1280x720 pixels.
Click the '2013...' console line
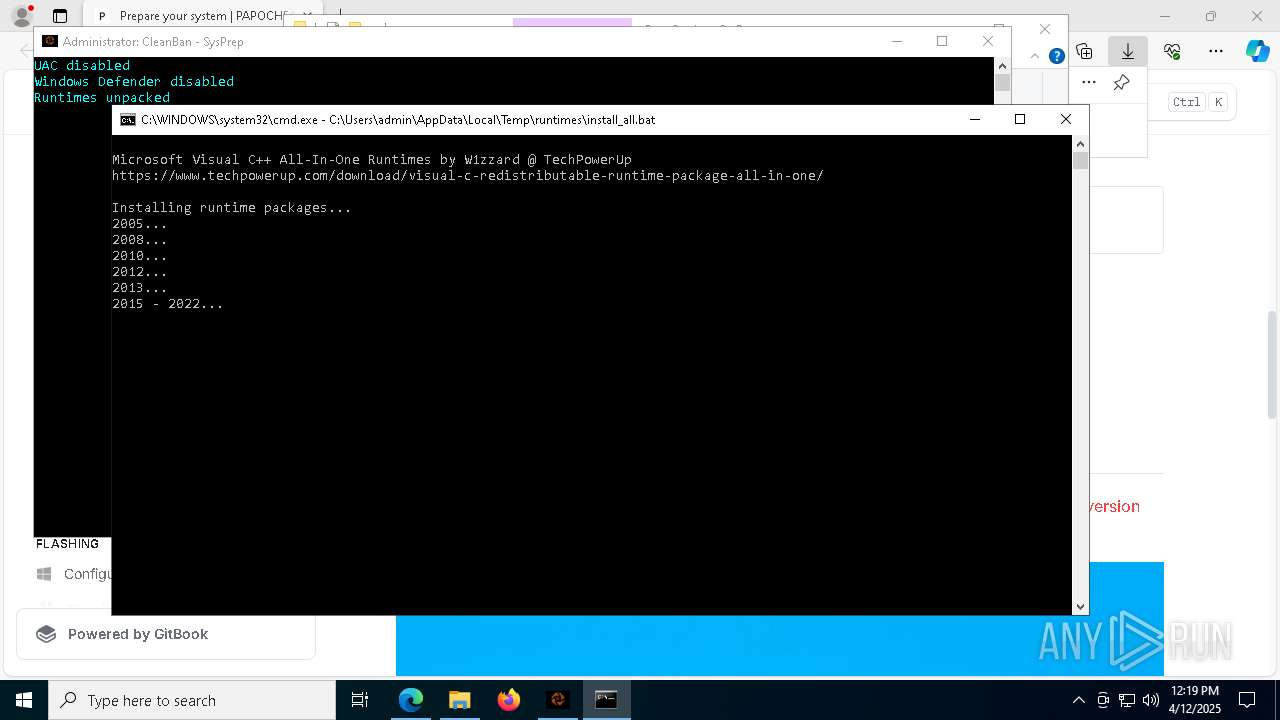click(140, 288)
